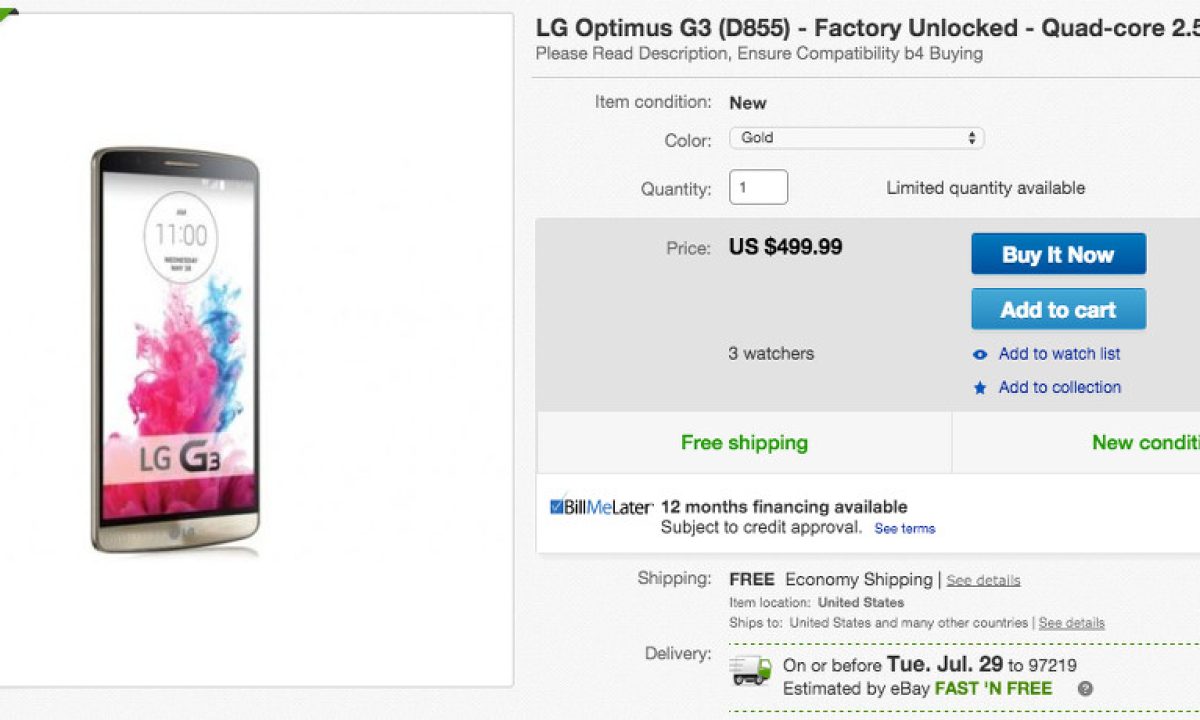Click the eye icon beside watch list

980,354
